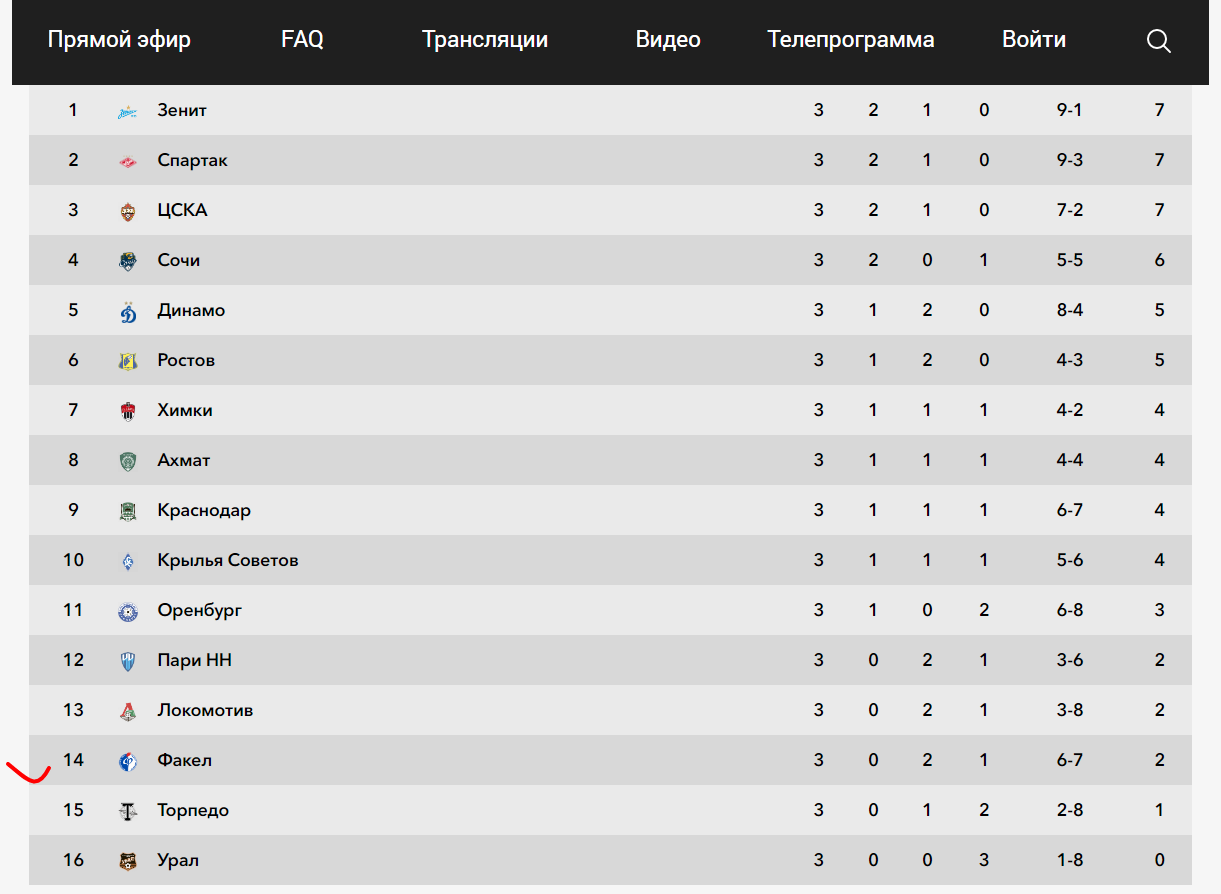Viewport: 1221px width, 894px height.
Task: Click the search magnifier icon
Action: pos(1158,41)
